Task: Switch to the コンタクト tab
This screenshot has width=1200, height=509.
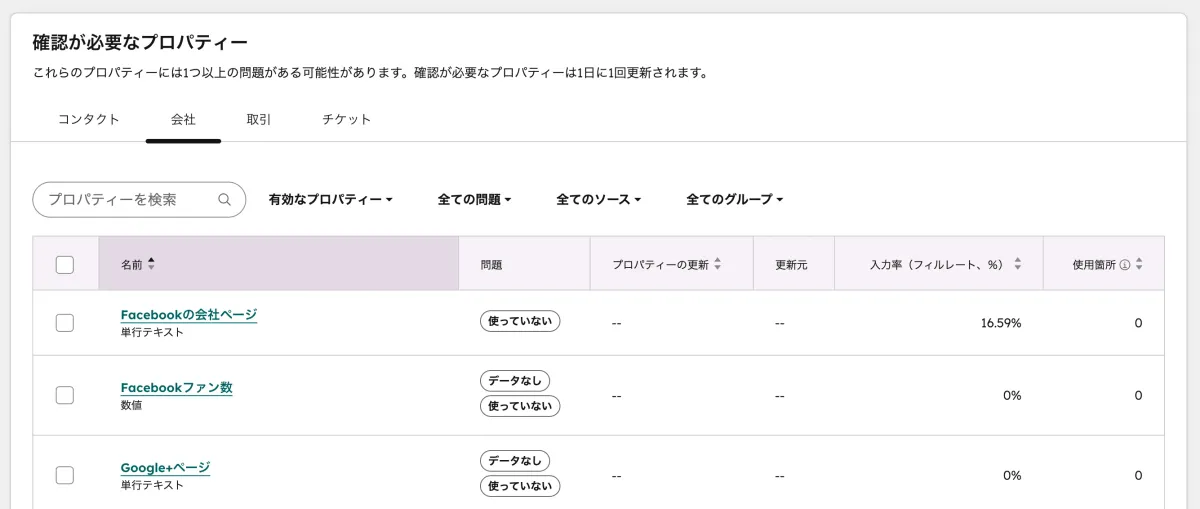Action: [x=89, y=120]
